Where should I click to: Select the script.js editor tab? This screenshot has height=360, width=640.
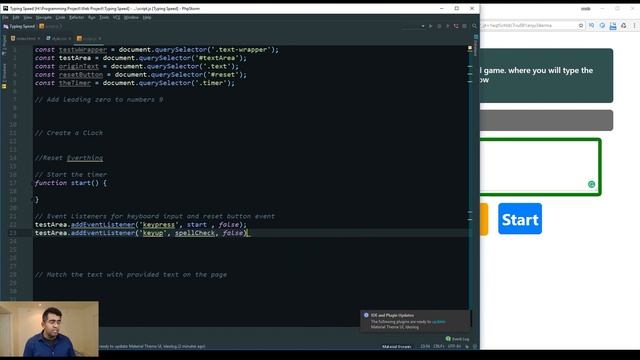pyautogui.click(x=89, y=38)
